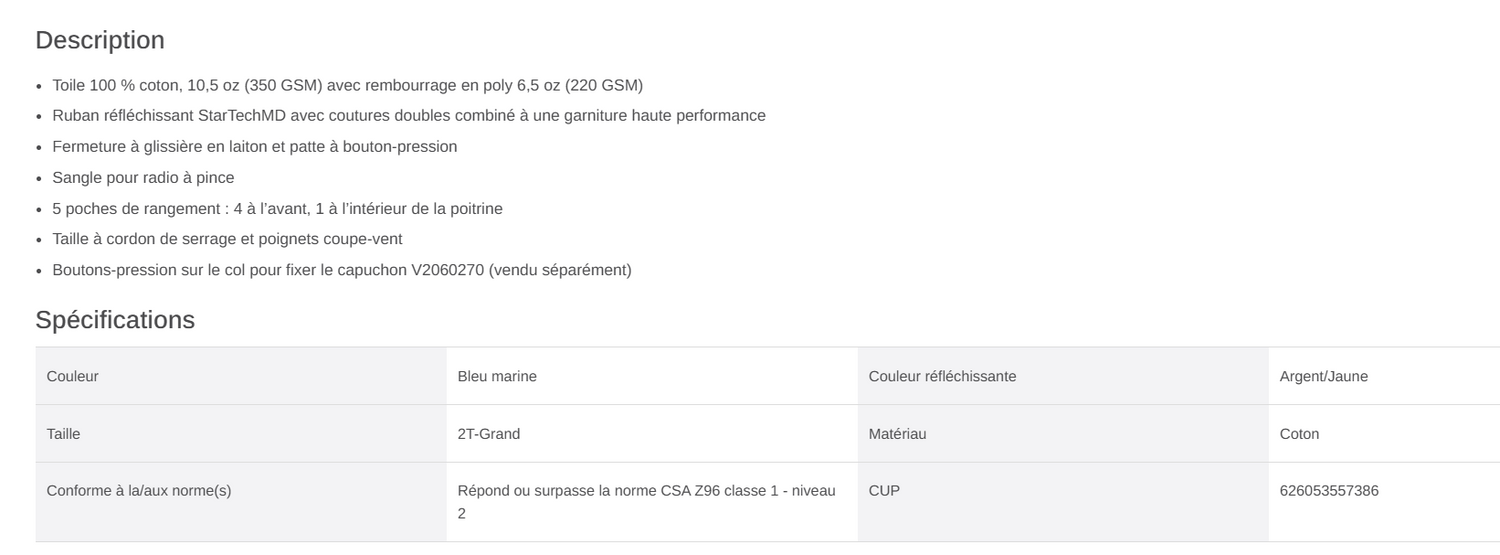Click the 'Couleur réfléchissante' label cell

(942, 377)
